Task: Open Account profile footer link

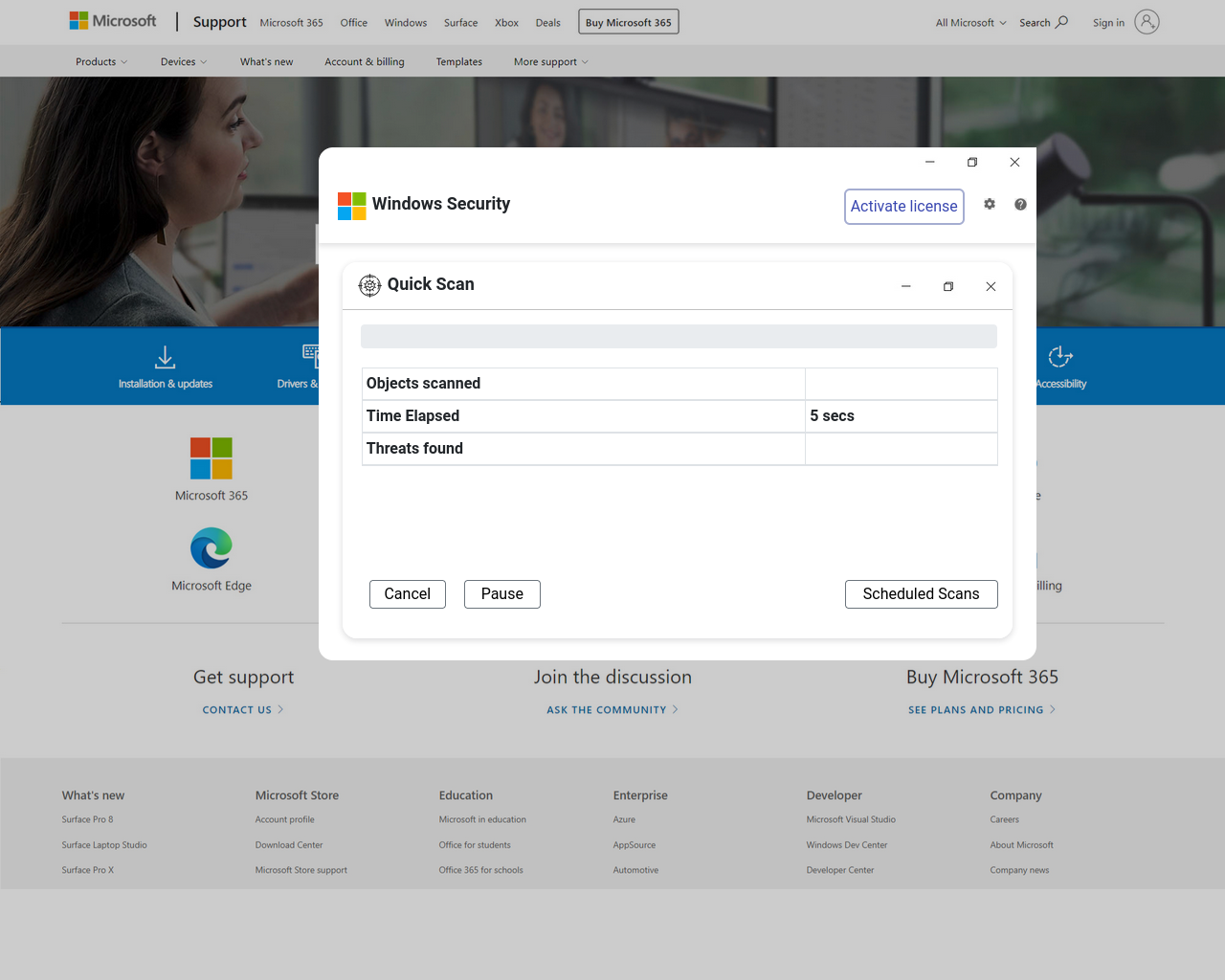Action: point(284,819)
